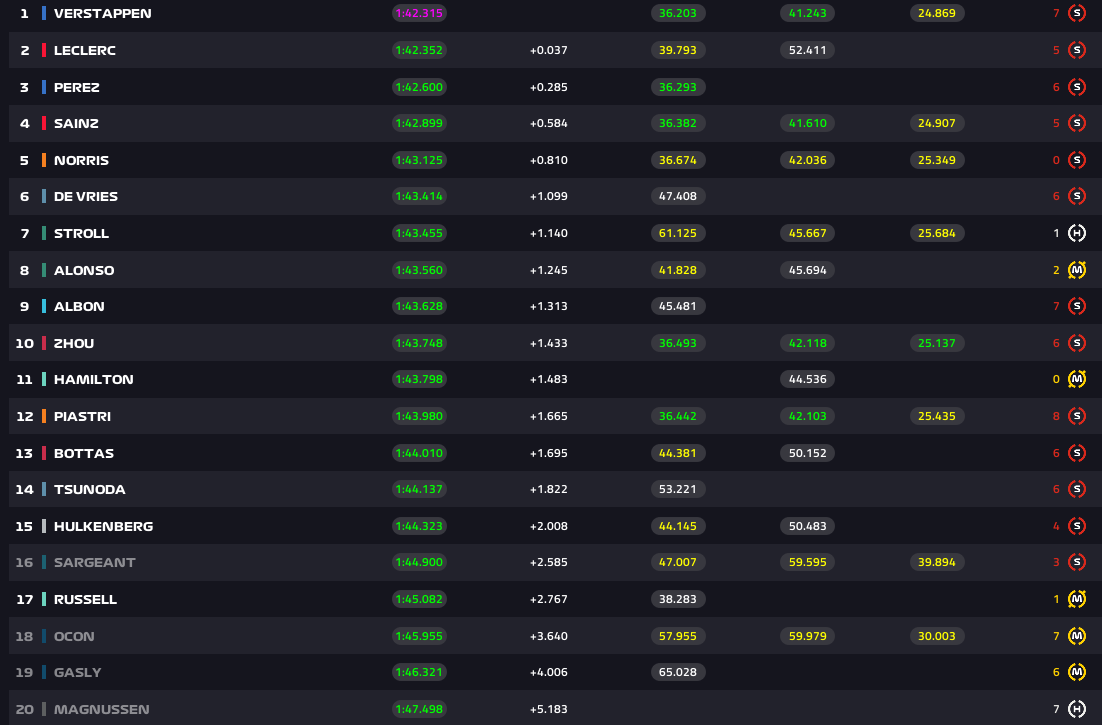
Task: Select driver name HULKENBERG
Action: coord(103,526)
